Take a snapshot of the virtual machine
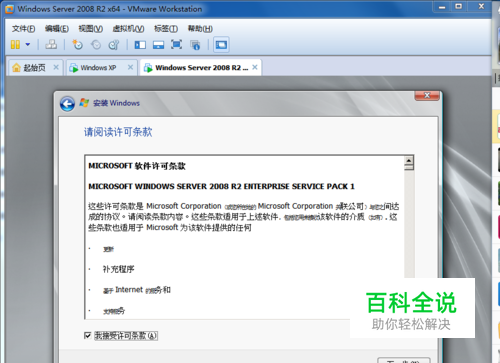 [x=77, y=44]
